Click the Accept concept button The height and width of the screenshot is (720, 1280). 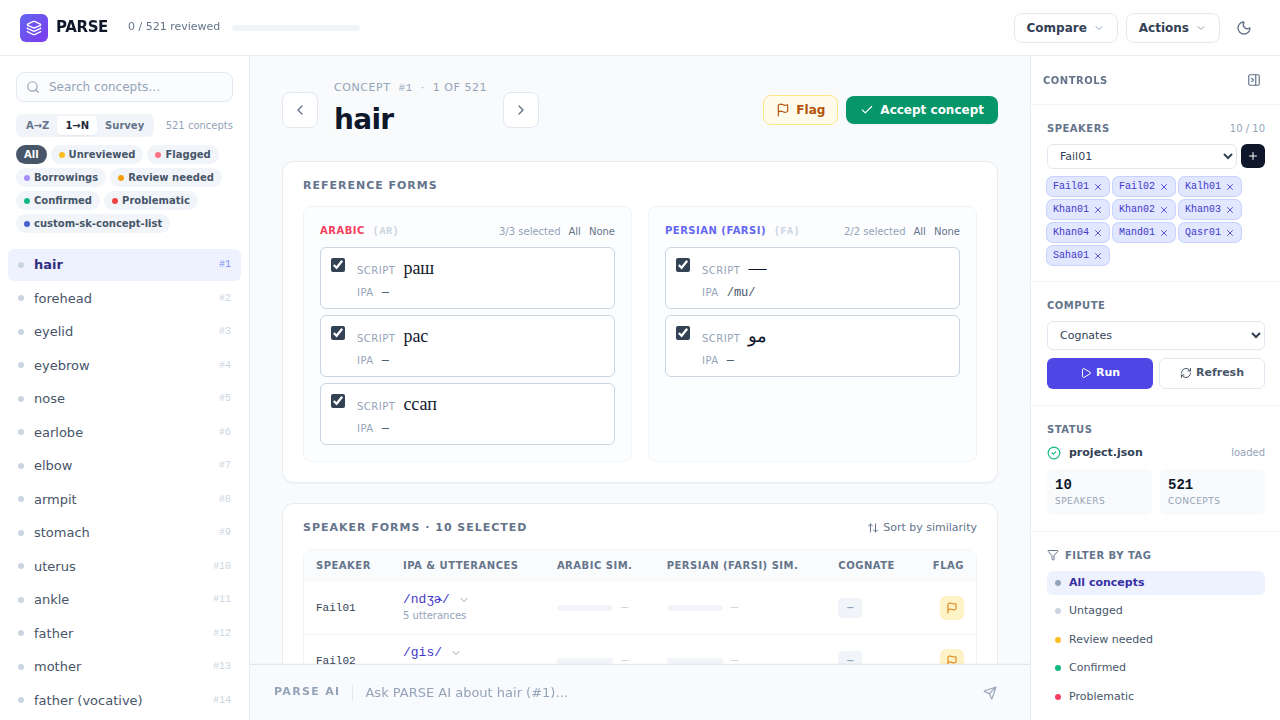(922, 110)
